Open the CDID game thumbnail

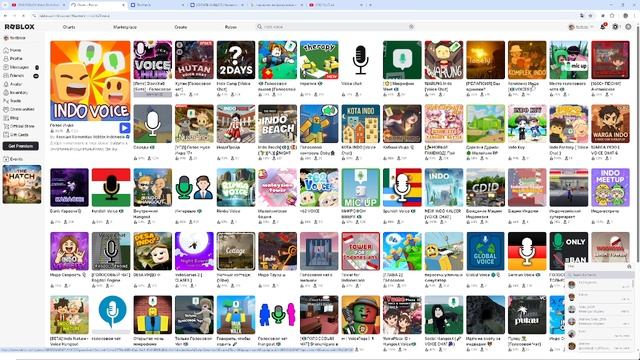click(485, 187)
